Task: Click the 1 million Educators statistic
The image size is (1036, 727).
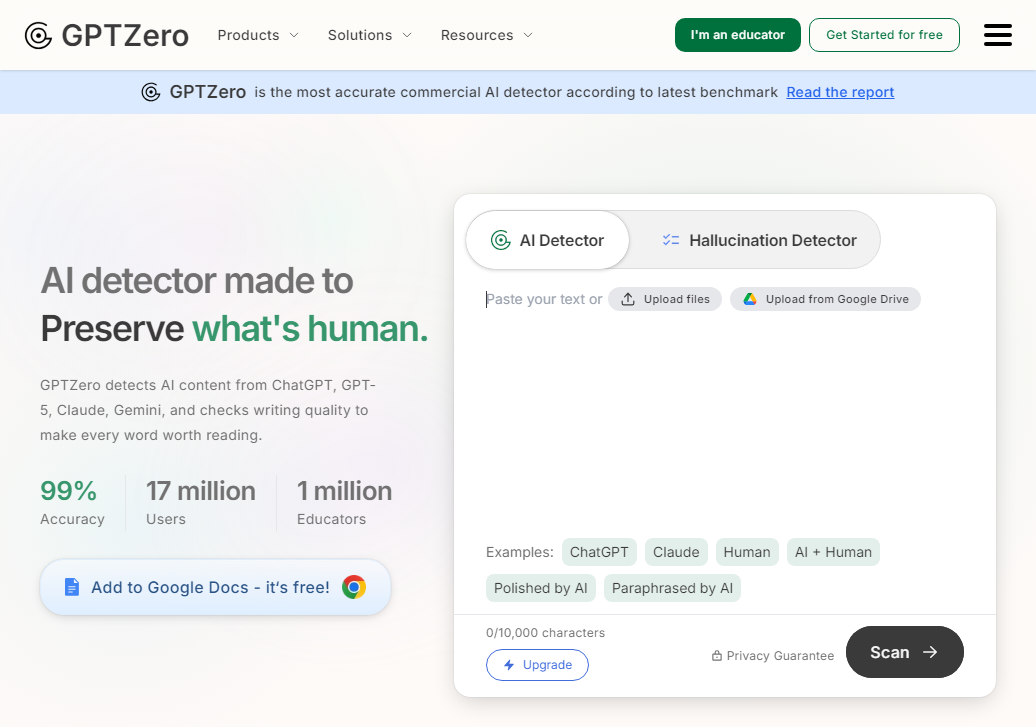Action: pyautogui.click(x=344, y=502)
